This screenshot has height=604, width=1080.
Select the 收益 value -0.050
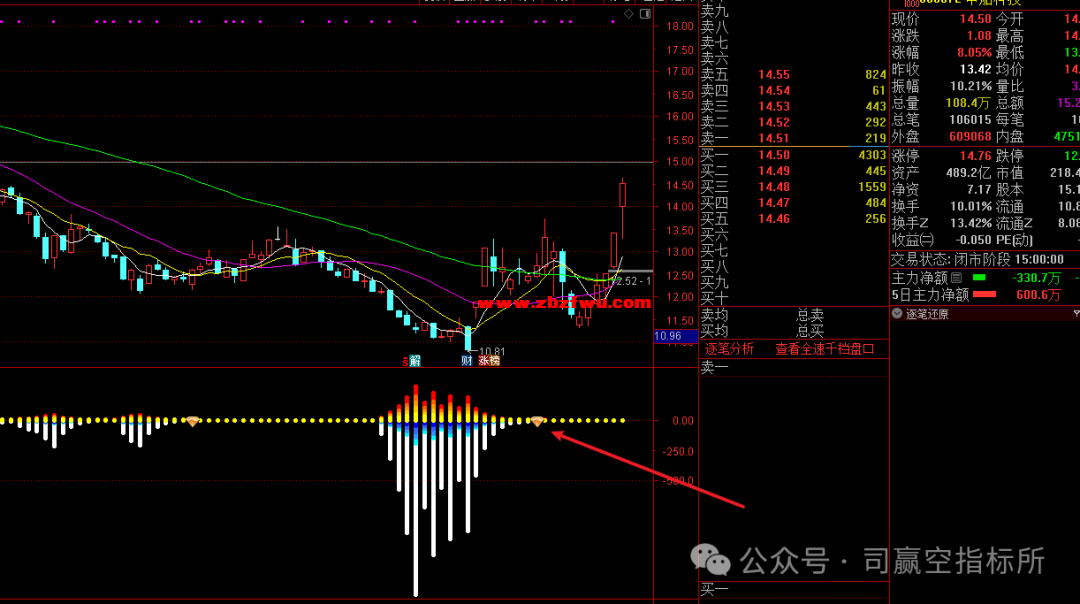(x=973, y=240)
